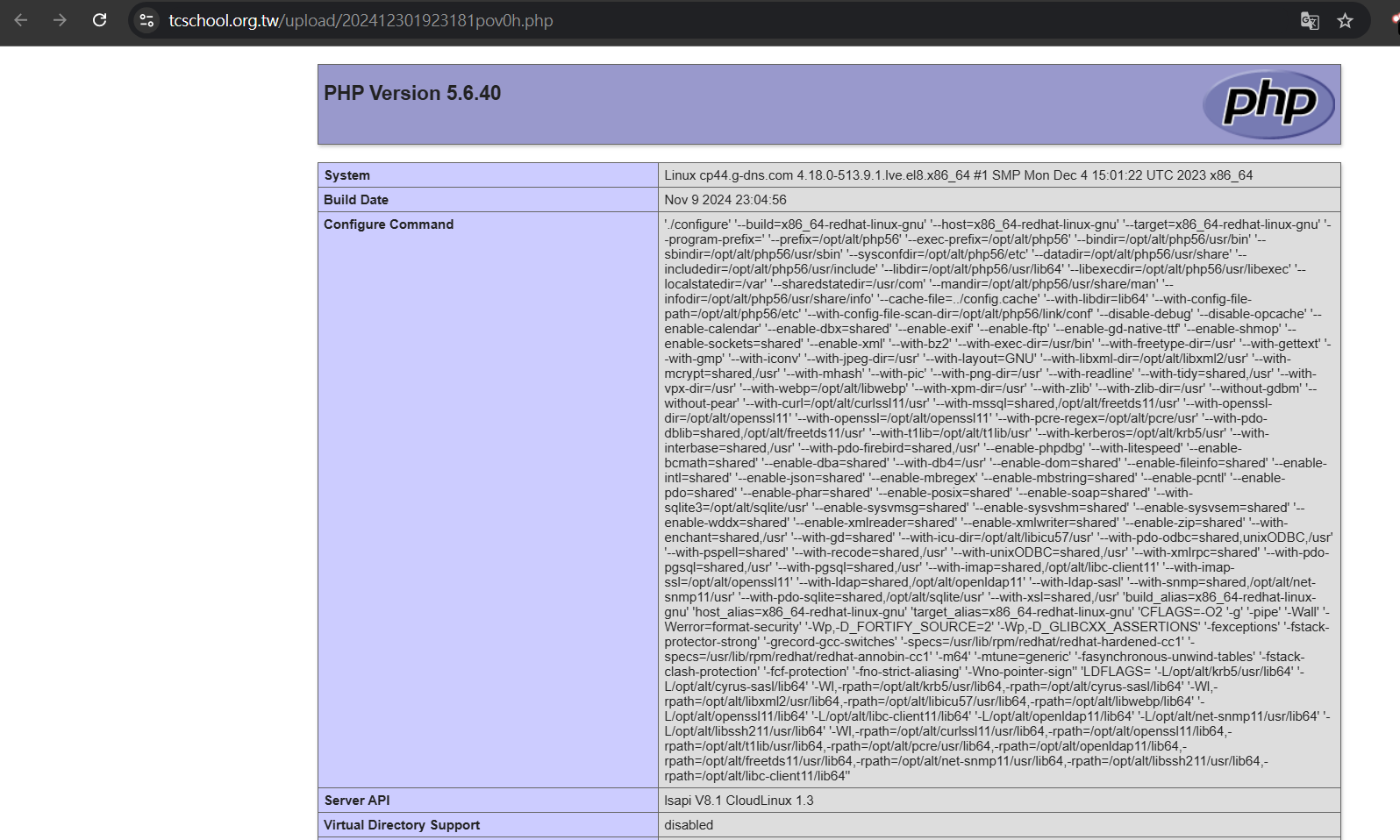Image resolution: width=1400 pixels, height=840 pixels.
Task: Select the Virtual Directory Support label
Action: click(402, 825)
